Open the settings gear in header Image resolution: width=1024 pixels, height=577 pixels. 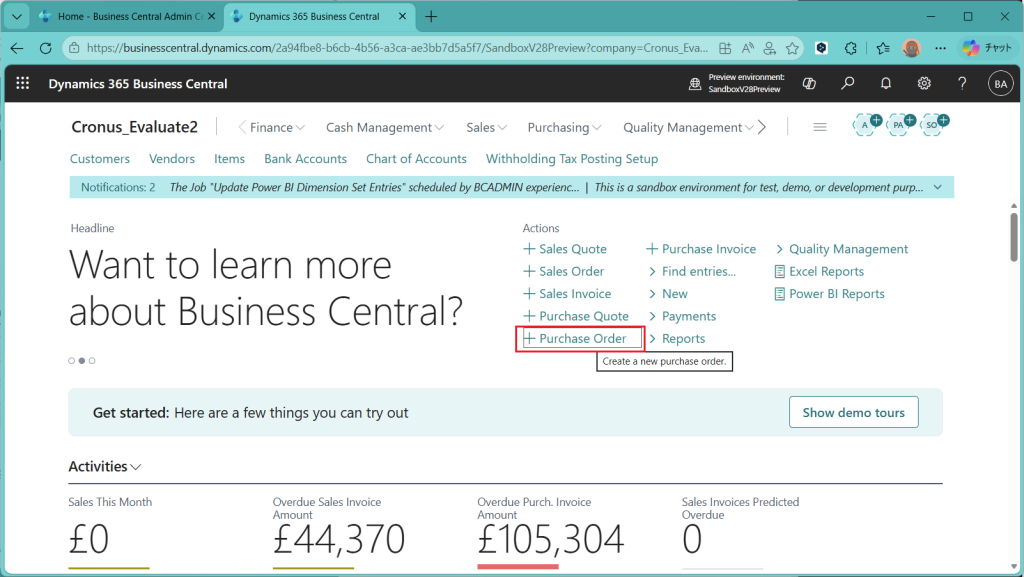point(924,84)
